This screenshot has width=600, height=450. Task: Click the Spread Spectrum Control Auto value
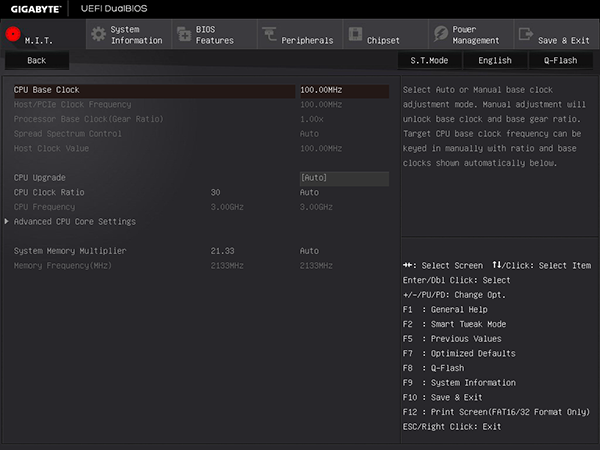pos(309,134)
